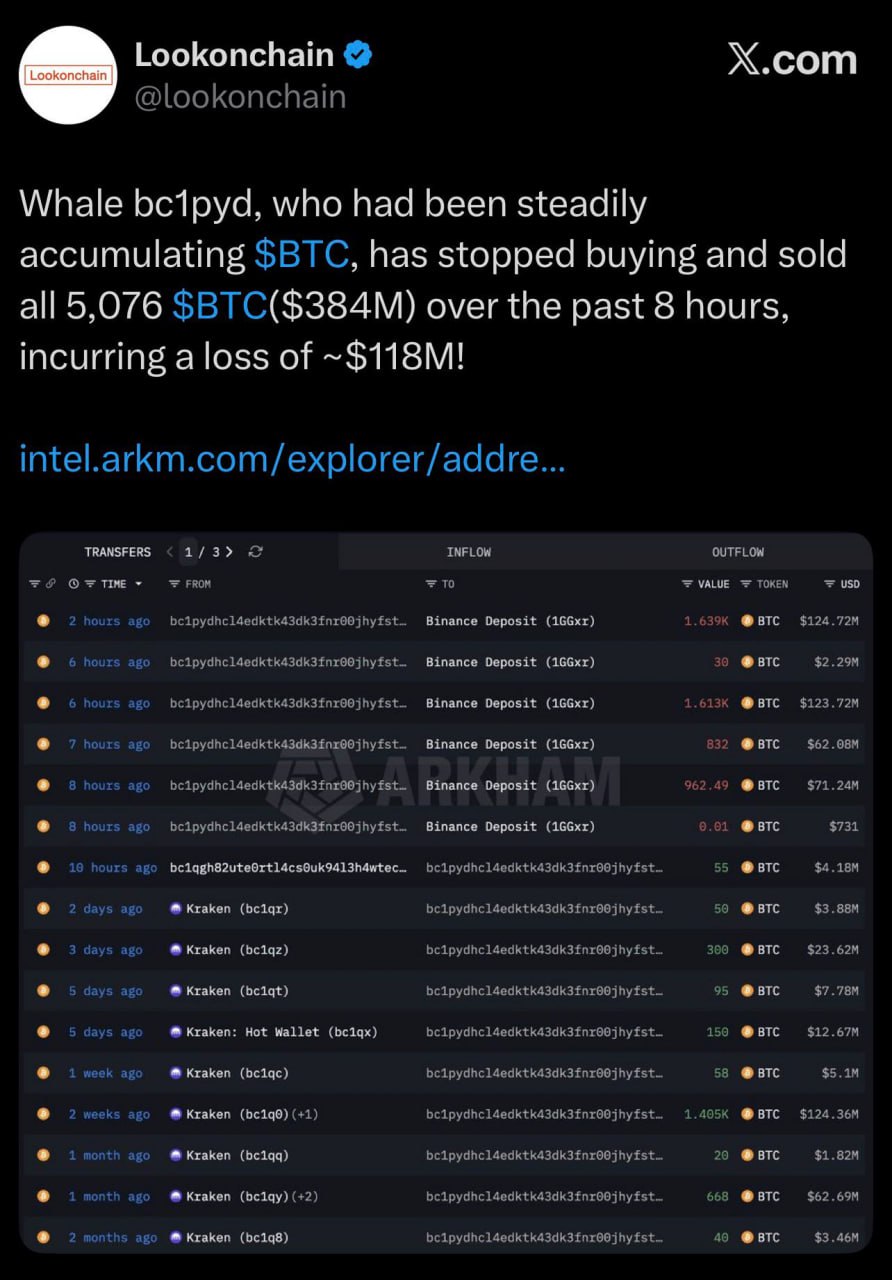Open the @lookonchain handle
The height and width of the screenshot is (1280, 892).
[x=240, y=97]
